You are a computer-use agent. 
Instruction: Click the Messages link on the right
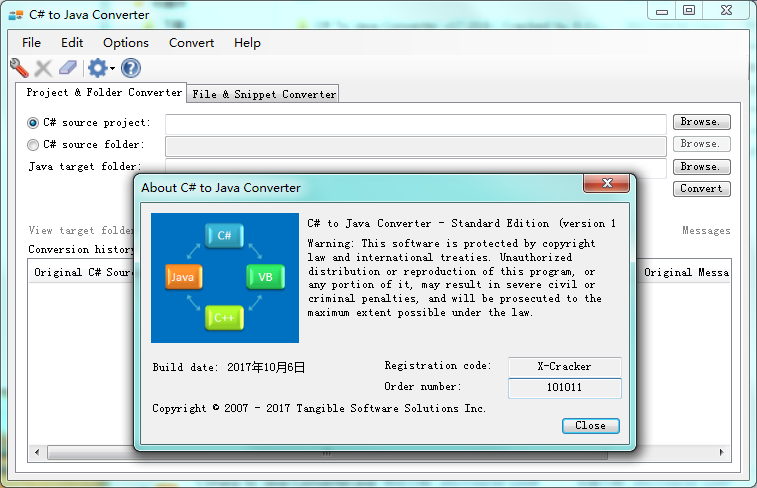[706, 231]
